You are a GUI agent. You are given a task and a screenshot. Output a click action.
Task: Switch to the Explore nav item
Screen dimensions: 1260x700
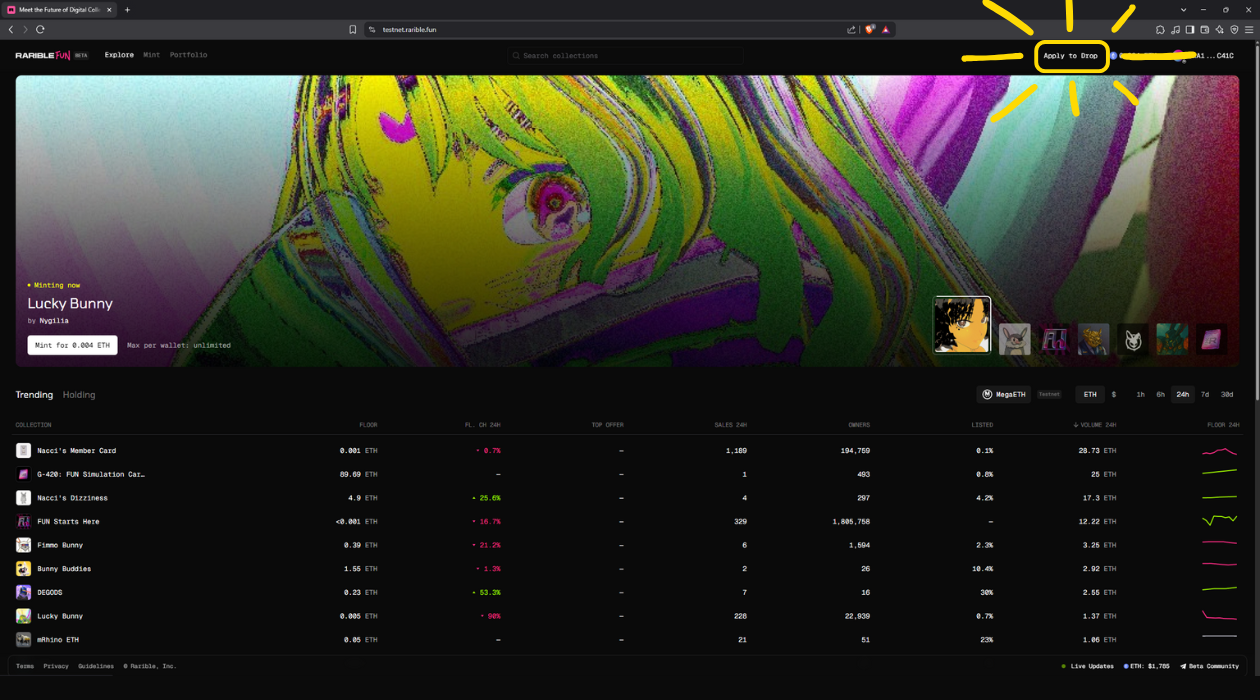click(x=119, y=55)
